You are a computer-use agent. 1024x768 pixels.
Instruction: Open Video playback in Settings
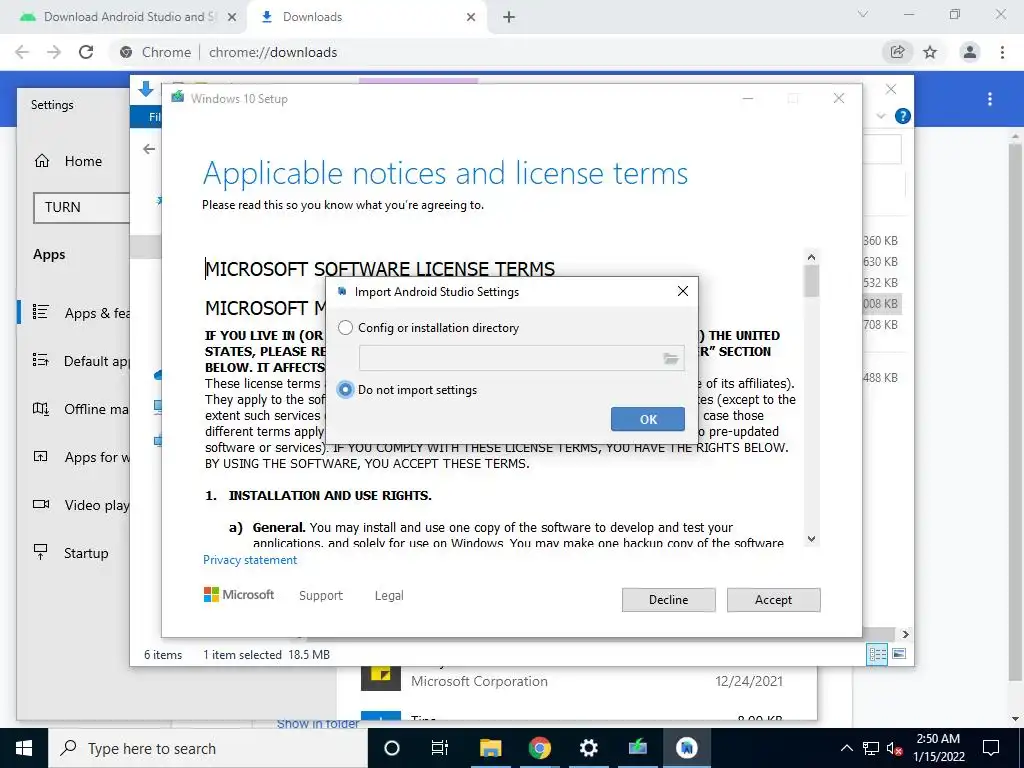click(81, 505)
